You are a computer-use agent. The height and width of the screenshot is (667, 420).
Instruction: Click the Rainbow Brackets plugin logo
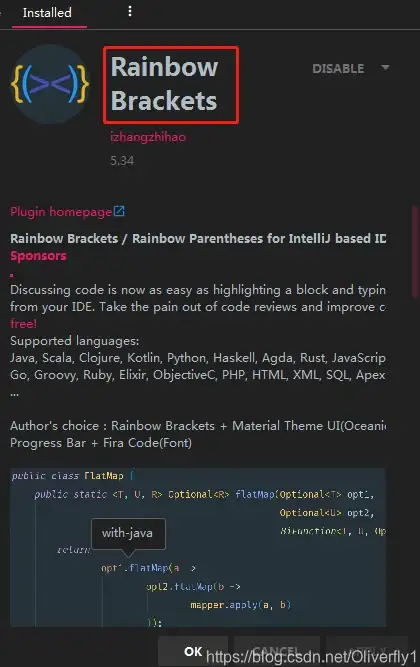click(50, 84)
